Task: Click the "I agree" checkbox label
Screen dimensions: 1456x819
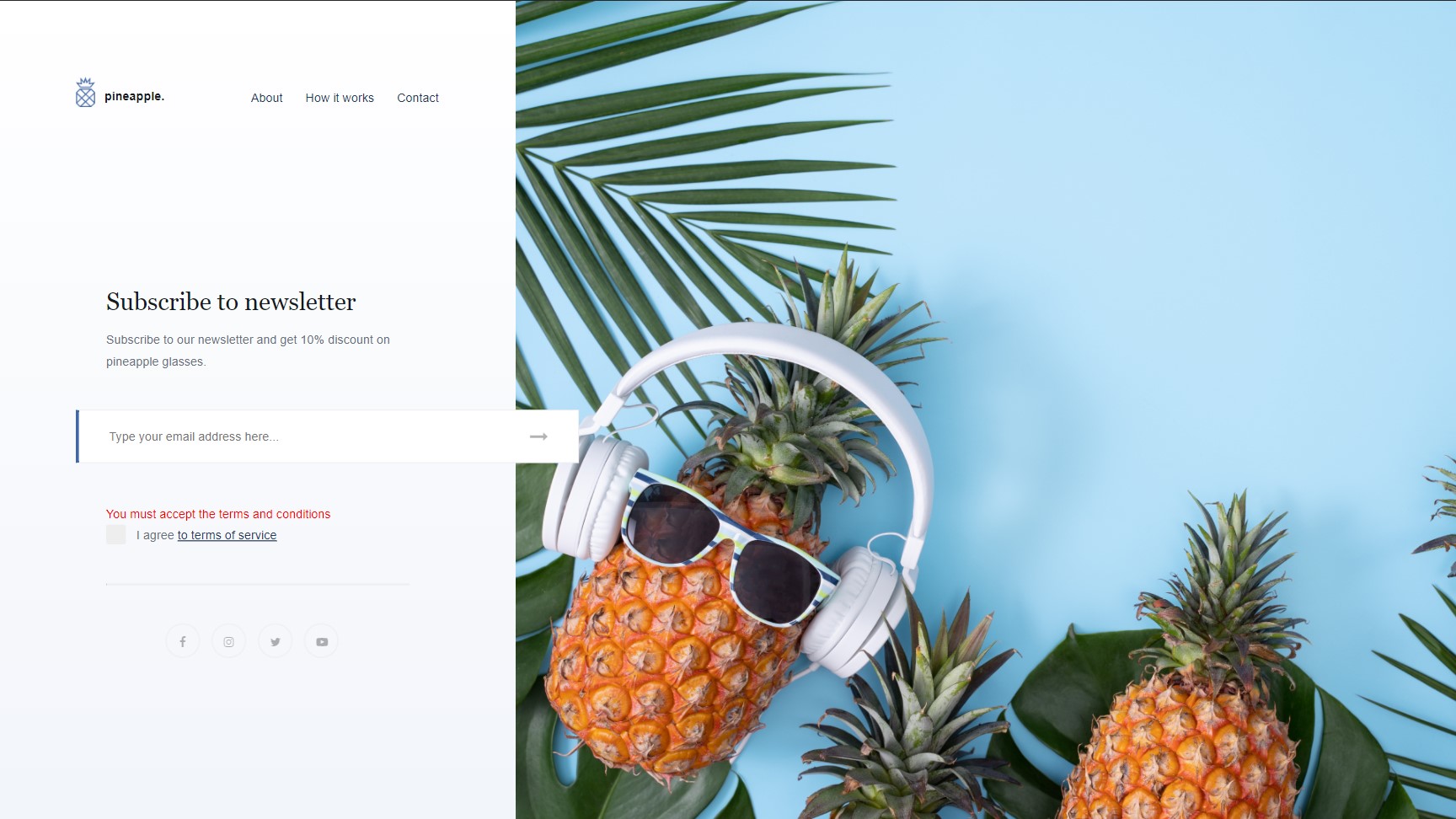Action: pos(155,535)
